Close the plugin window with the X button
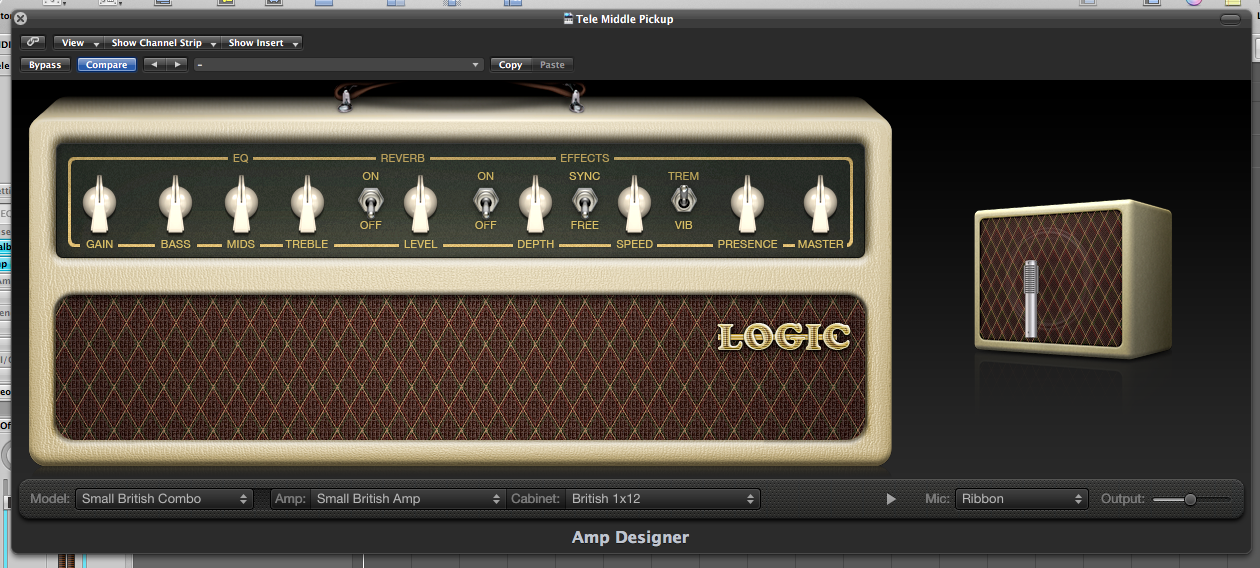Screen dimensions: 1260x568 click(21, 18)
